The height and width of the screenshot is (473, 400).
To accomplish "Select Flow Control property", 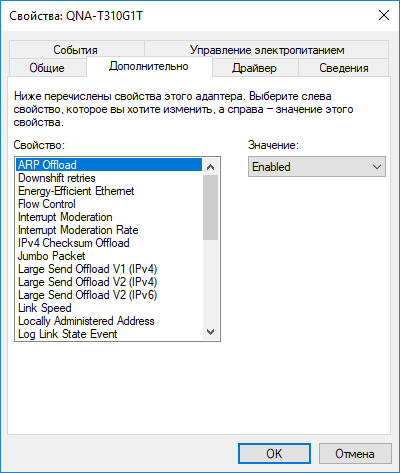I will coord(109,204).
